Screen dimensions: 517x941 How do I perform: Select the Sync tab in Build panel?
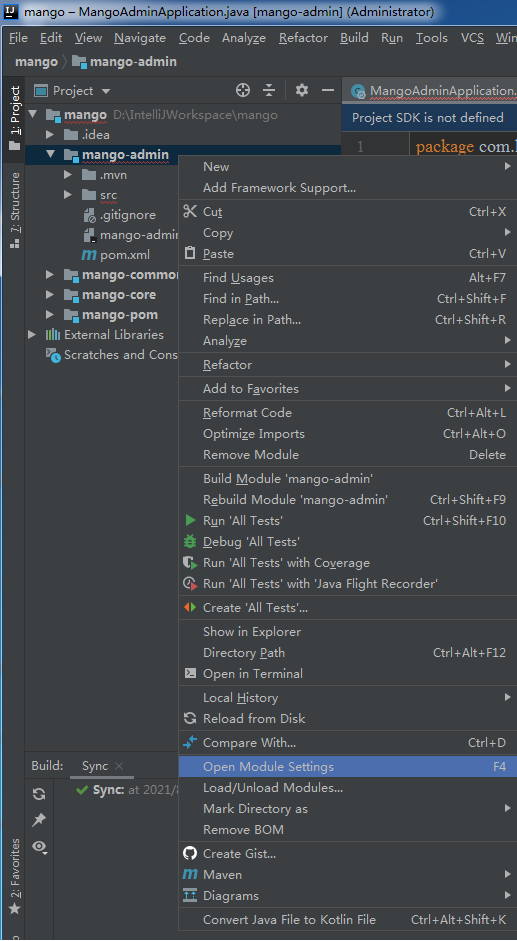pyautogui.click(x=95, y=766)
